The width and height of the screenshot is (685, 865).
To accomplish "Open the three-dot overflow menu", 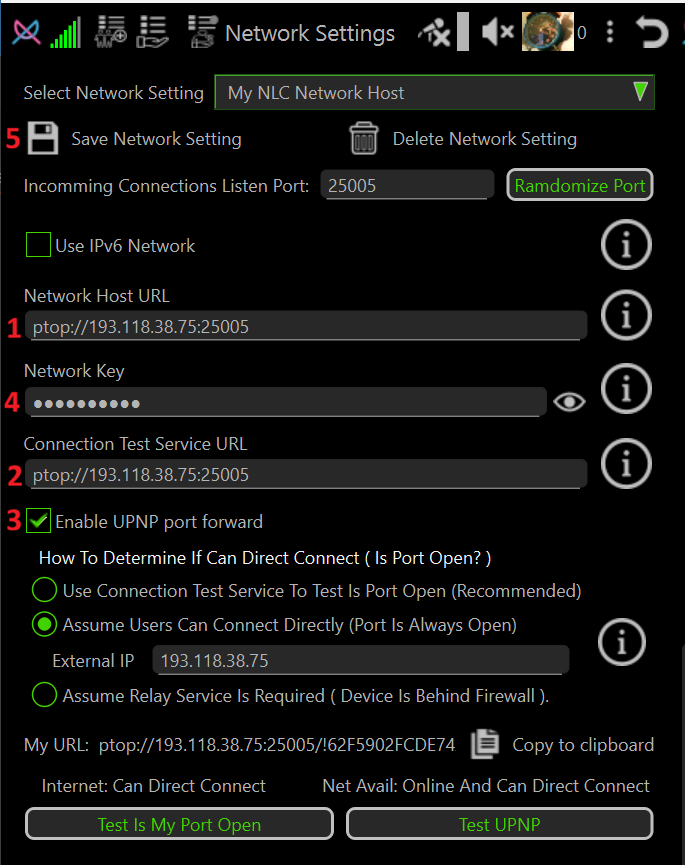I will pyautogui.click(x=610, y=31).
